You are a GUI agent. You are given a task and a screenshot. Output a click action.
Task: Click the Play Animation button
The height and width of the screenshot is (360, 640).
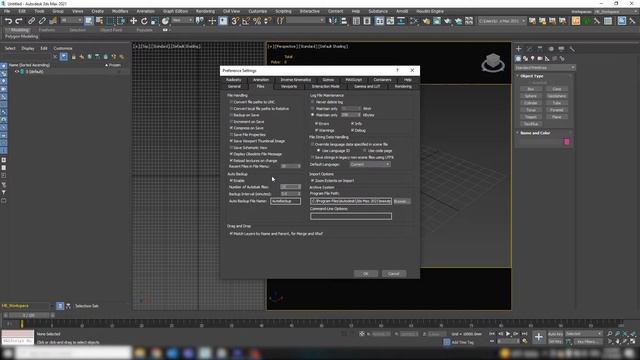(x=508, y=334)
